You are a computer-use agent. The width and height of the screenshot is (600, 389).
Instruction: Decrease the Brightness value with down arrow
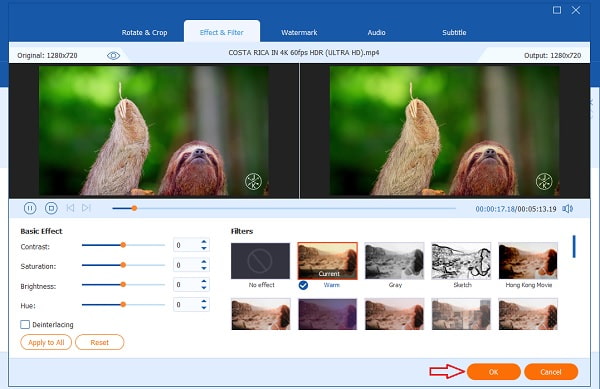tap(204, 288)
